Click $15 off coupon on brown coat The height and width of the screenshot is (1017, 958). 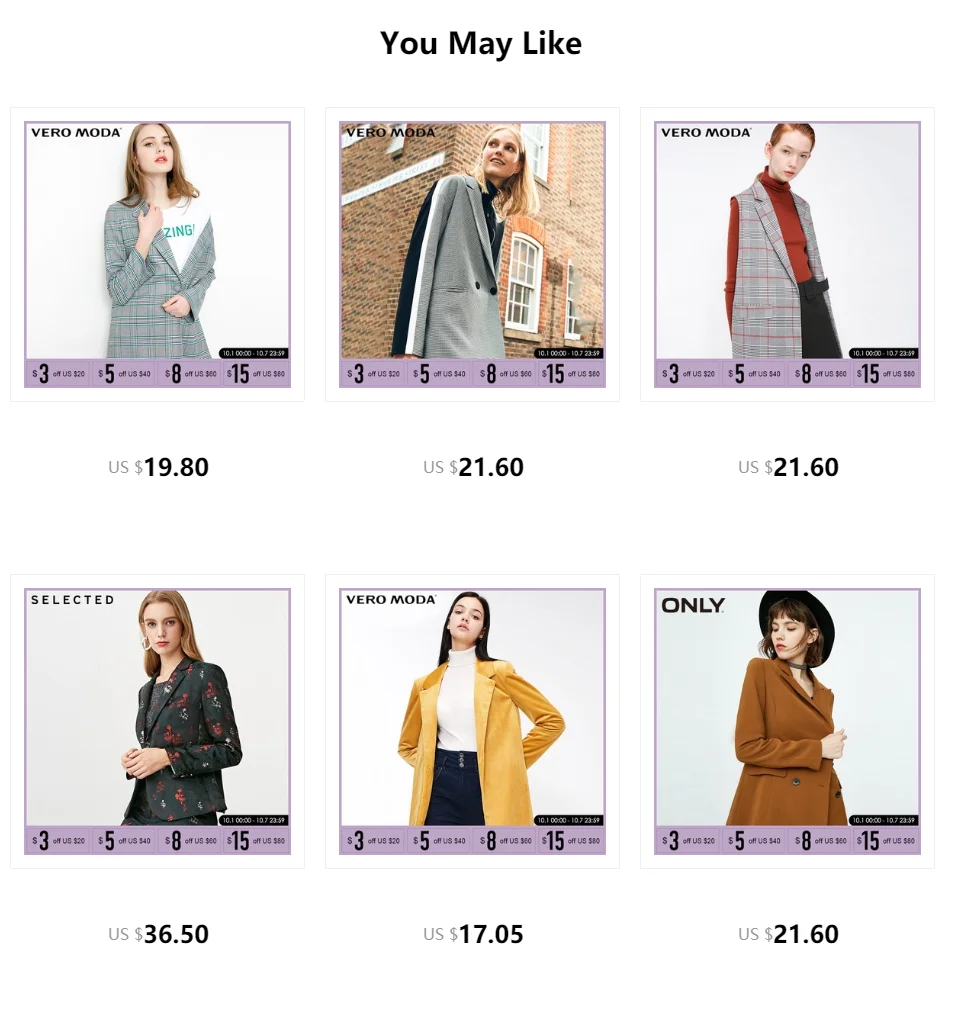pyautogui.click(x=885, y=841)
